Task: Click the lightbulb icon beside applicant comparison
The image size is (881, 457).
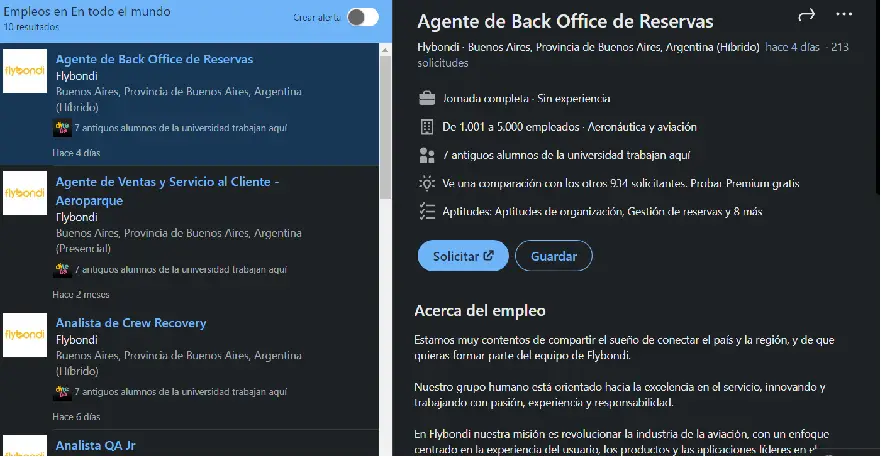Action: [427, 183]
